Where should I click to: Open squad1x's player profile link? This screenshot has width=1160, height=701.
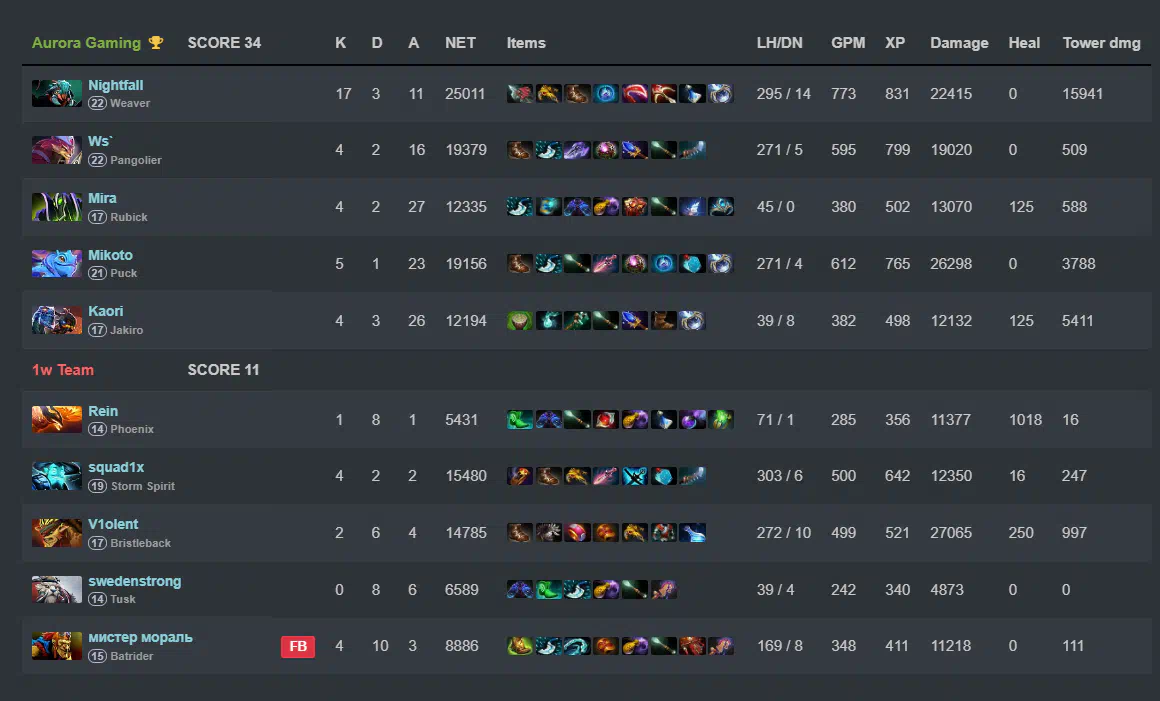(x=116, y=468)
